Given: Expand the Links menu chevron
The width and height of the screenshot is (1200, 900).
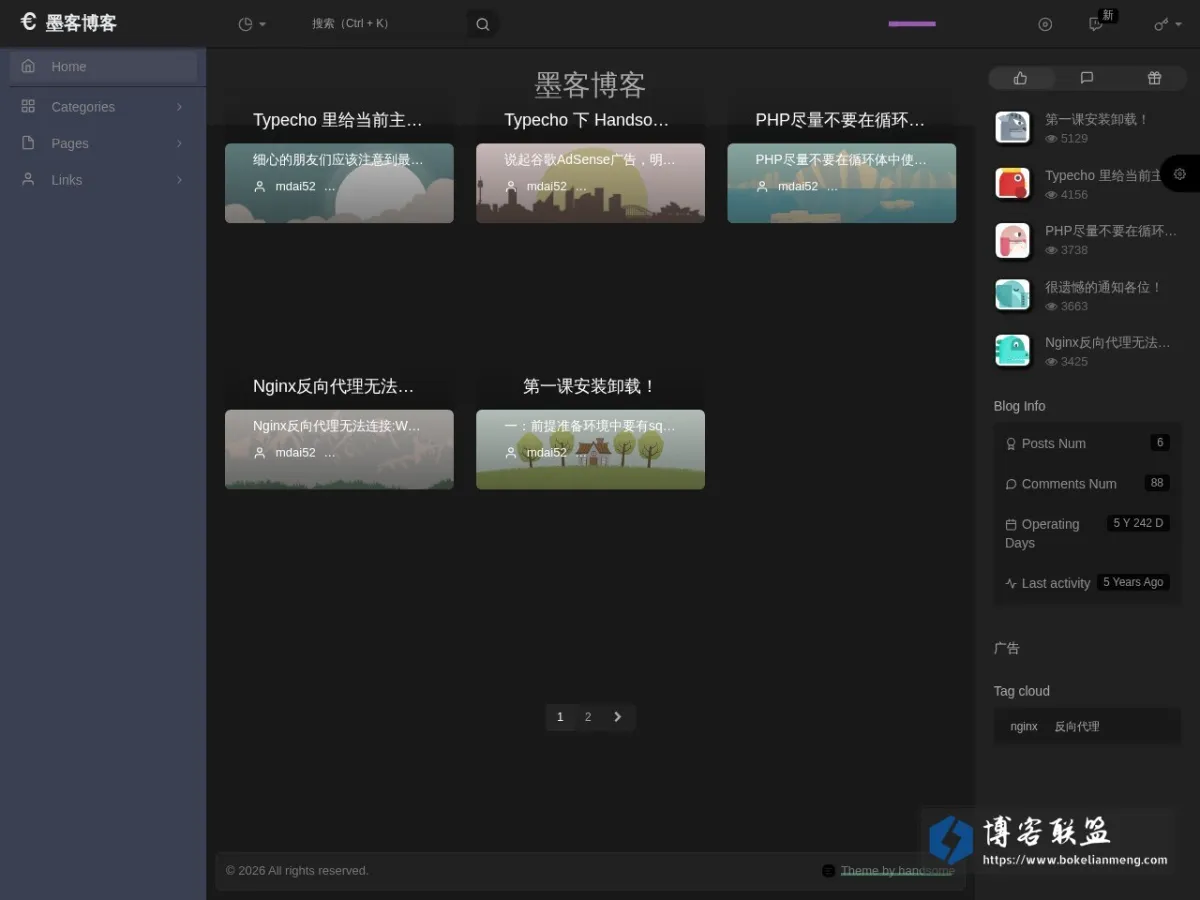Looking at the screenshot, I should click(x=179, y=180).
